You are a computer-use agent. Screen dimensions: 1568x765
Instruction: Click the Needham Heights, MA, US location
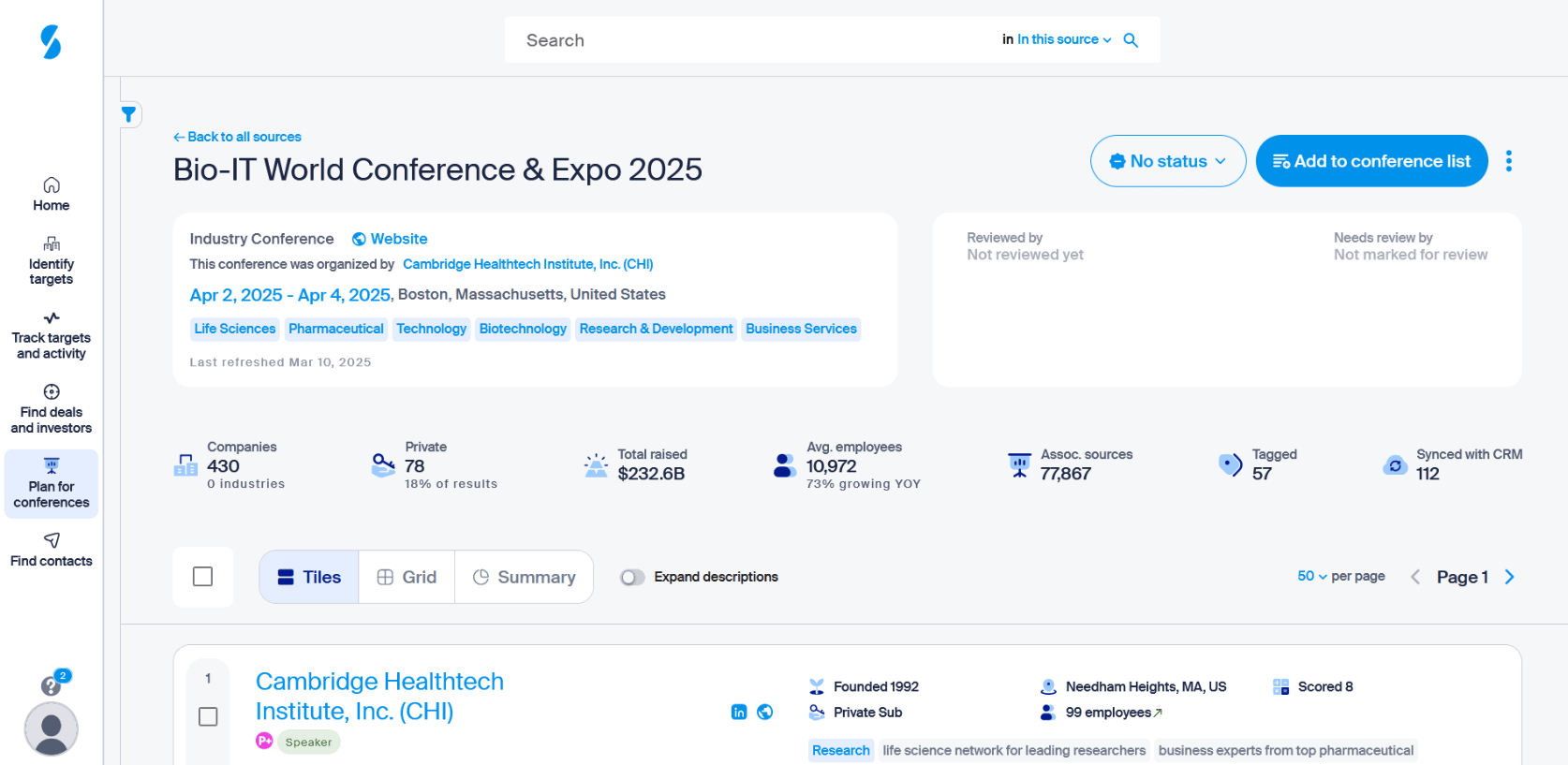coord(1146,686)
